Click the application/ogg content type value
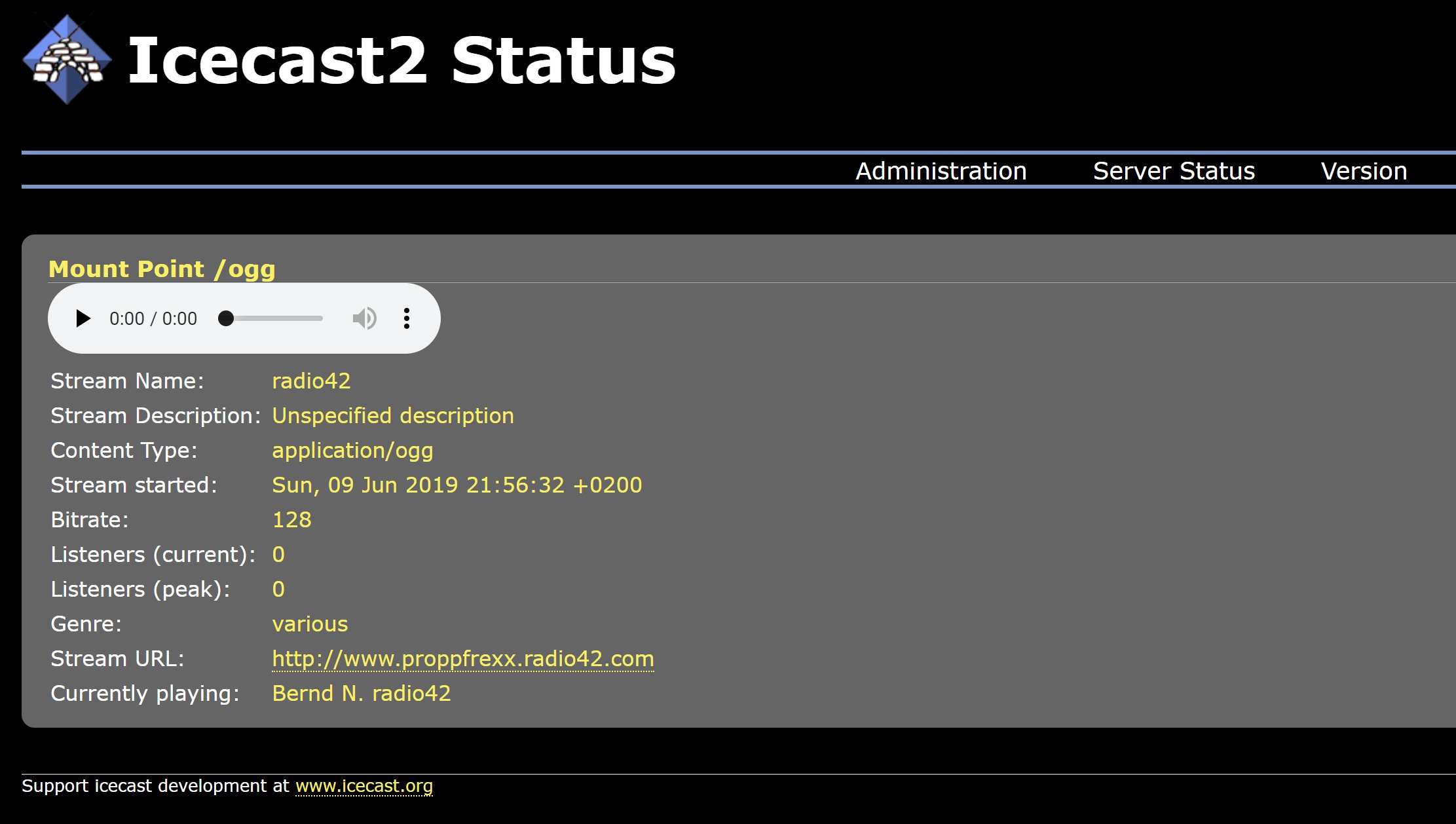 click(352, 450)
